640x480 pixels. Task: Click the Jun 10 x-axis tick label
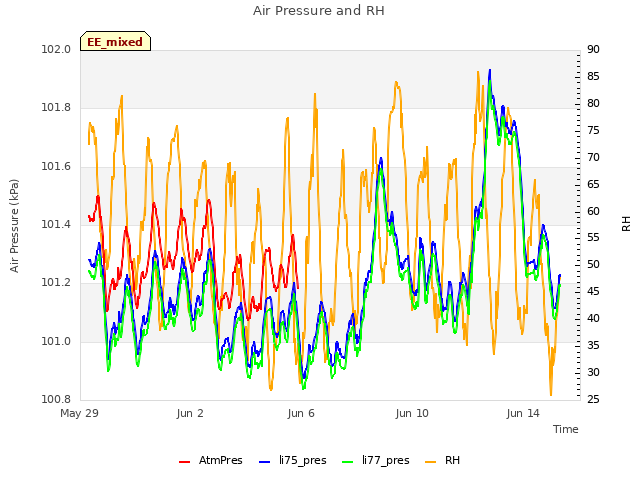click(x=412, y=413)
